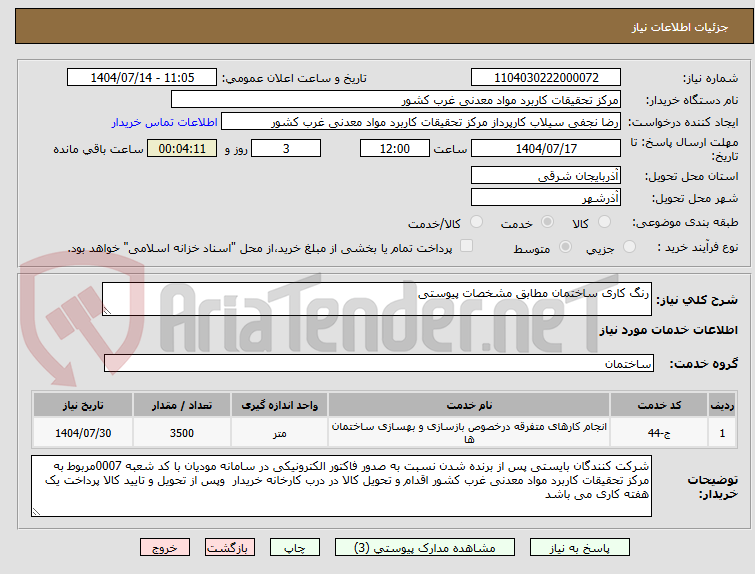Viewport: 755px width, 574px height.
Task: Click the unit cell متر
Action: click(x=279, y=433)
